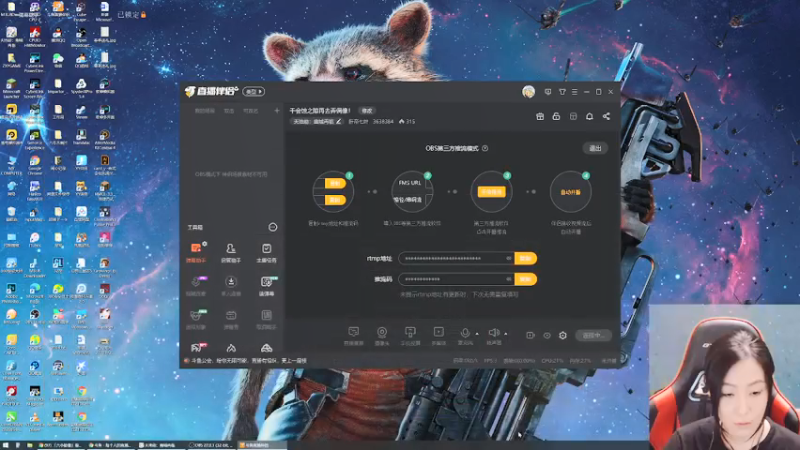
Task: Click the share icon in the header row
Action: coord(606,116)
